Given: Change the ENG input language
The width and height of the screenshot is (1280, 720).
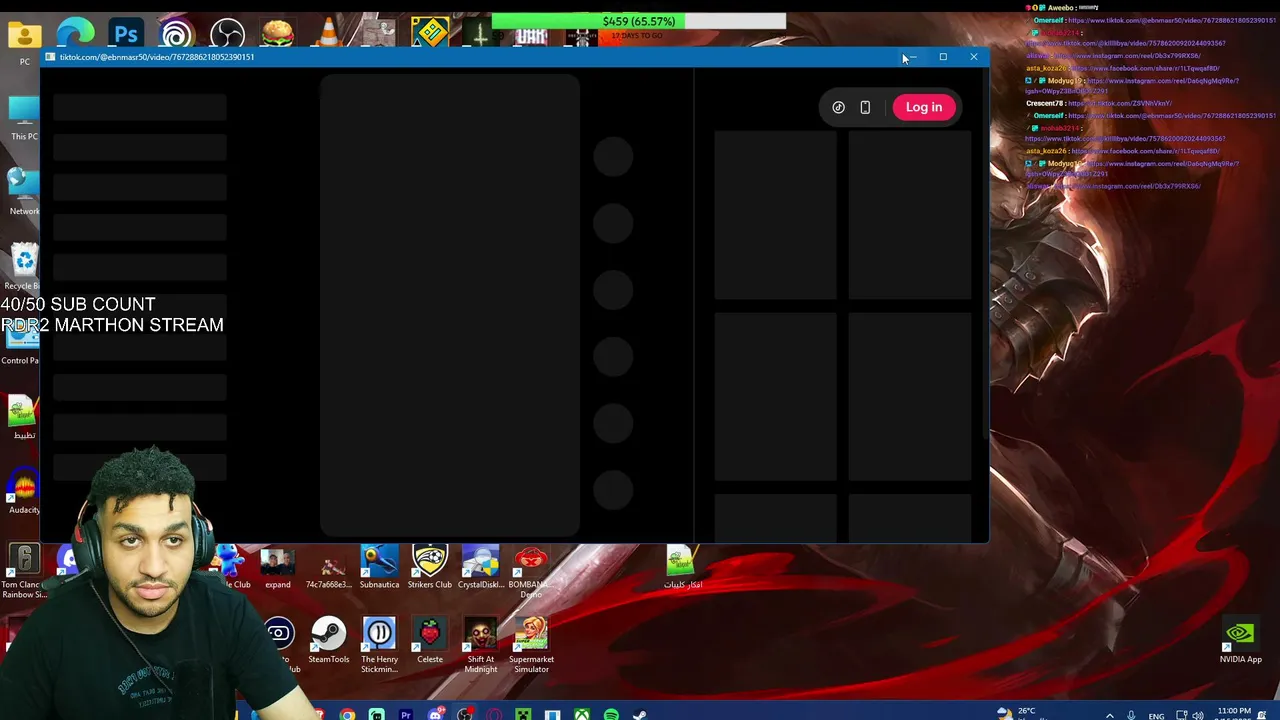Looking at the screenshot, I should (1156, 716).
